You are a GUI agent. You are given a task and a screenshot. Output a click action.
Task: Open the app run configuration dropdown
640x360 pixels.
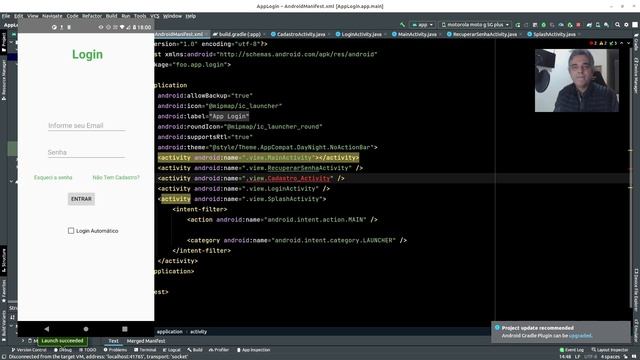click(x=422, y=25)
